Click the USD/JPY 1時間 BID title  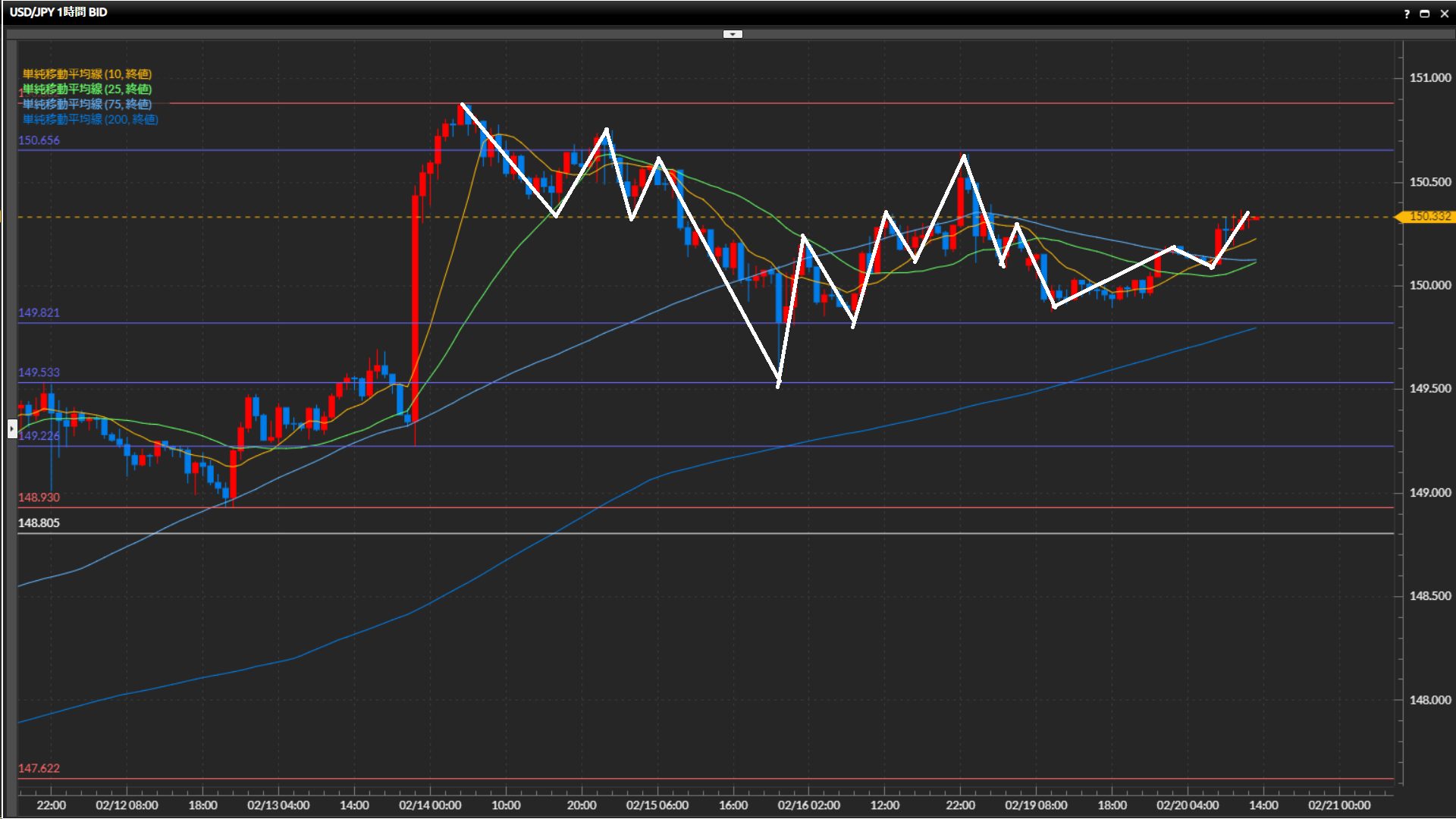click(x=58, y=12)
